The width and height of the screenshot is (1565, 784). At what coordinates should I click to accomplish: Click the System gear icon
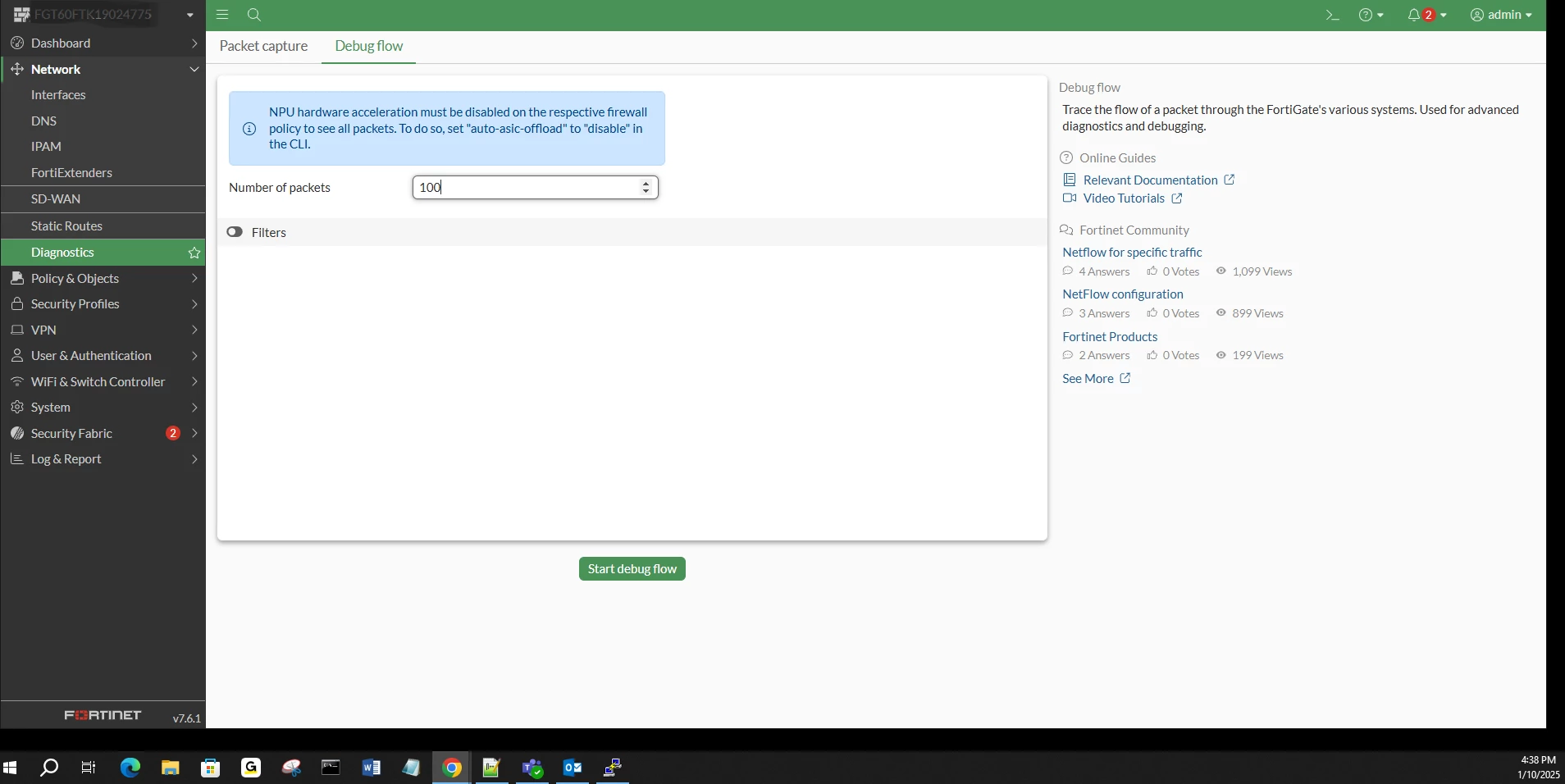(17, 407)
